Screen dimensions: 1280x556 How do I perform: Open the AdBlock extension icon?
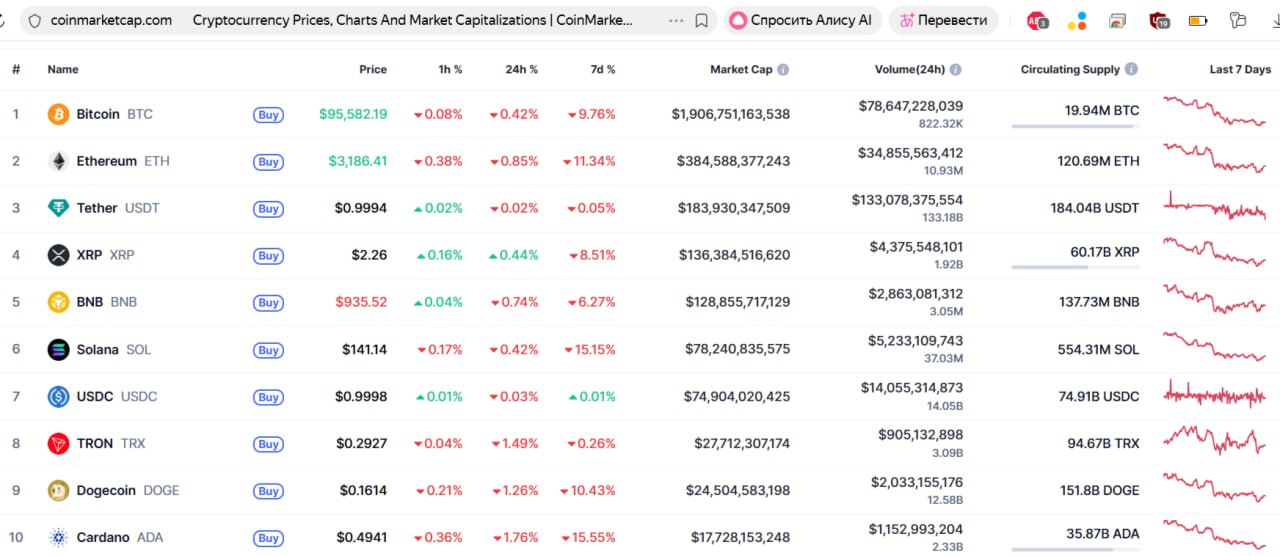tap(1037, 20)
